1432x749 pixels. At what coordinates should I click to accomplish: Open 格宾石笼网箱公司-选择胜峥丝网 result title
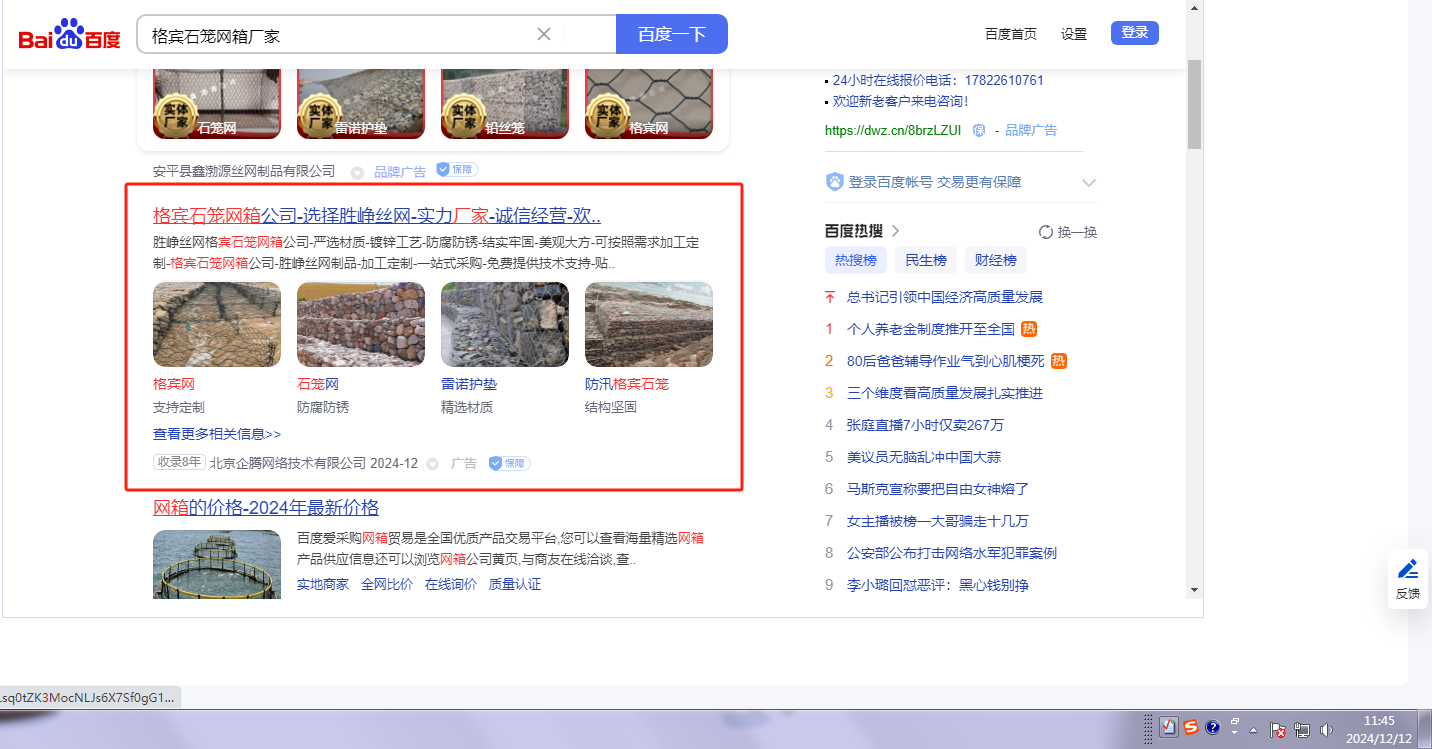point(377,216)
